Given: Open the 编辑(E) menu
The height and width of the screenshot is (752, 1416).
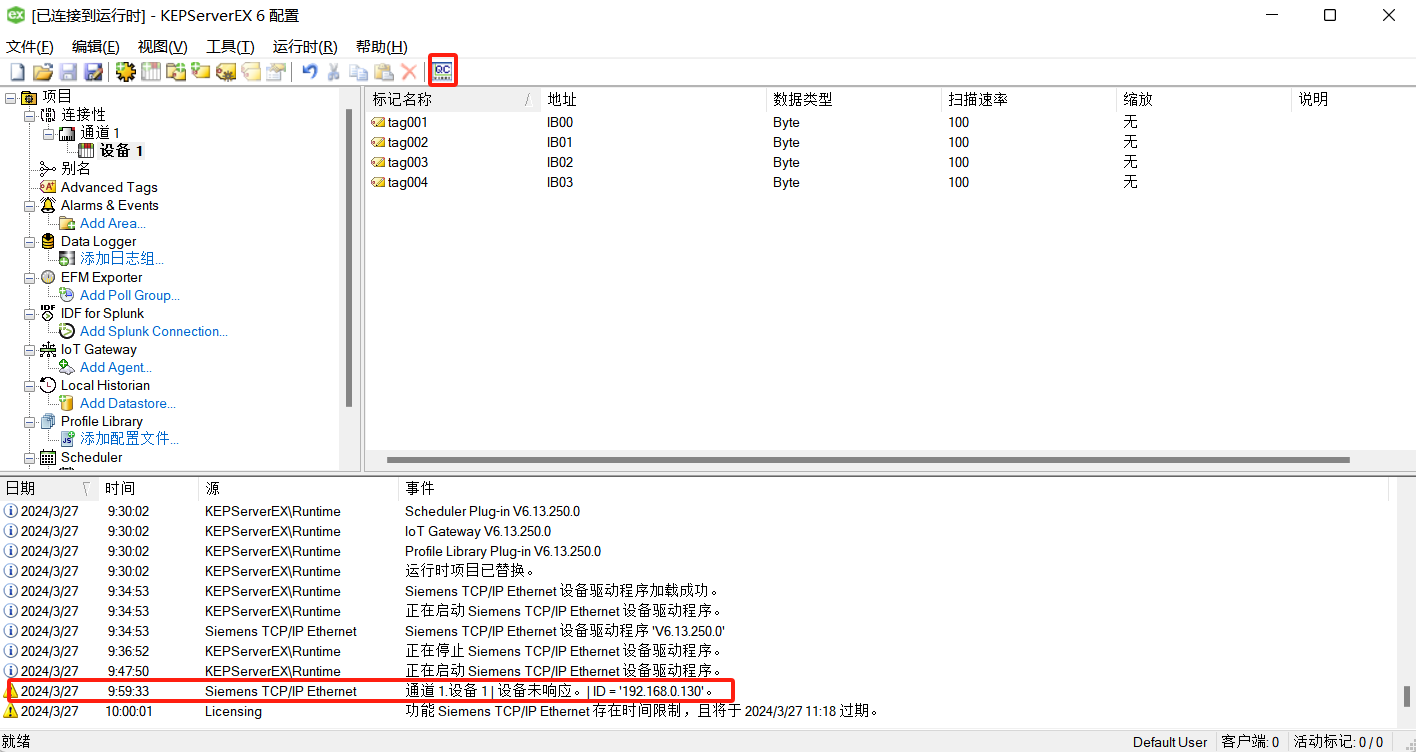Looking at the screenshot, I should [x=96, y=47].
